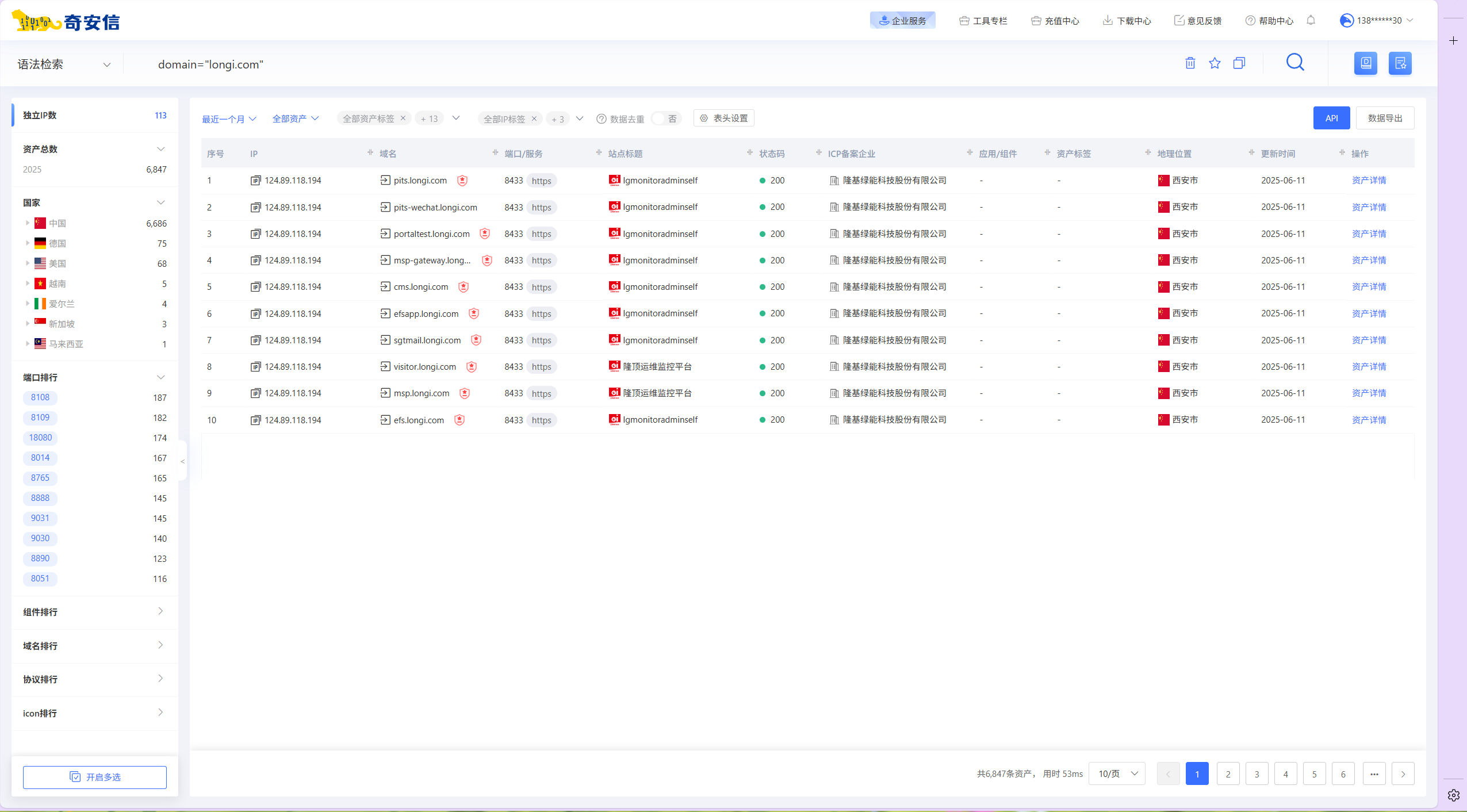Copy the query with copy icon
The width and height of the screenshot is (1467, 812).
click(x=1239, y=63)
